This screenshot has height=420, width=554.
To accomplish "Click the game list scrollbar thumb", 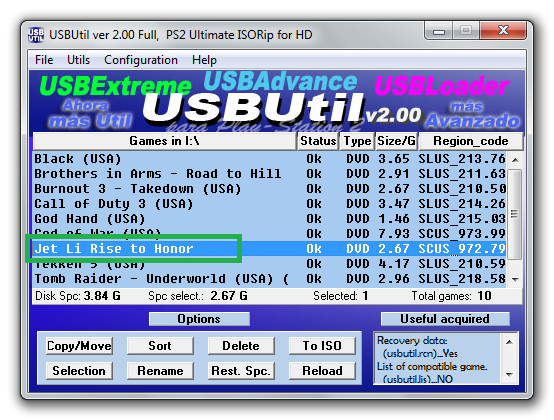I will point(515,214).
